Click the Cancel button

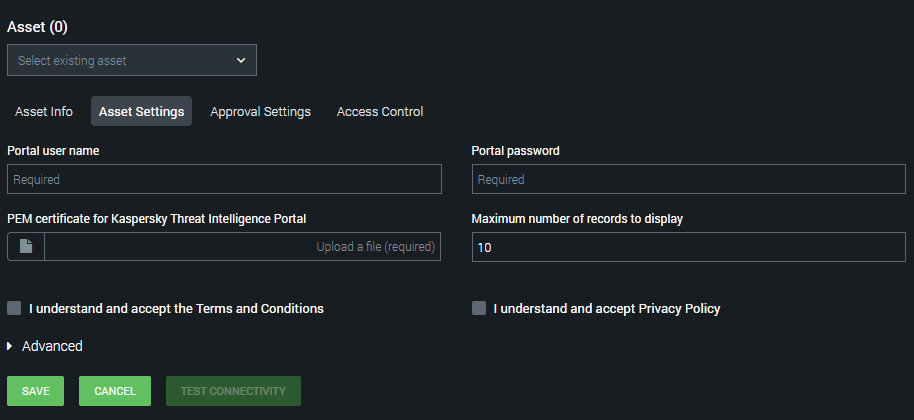pos(115,391)
